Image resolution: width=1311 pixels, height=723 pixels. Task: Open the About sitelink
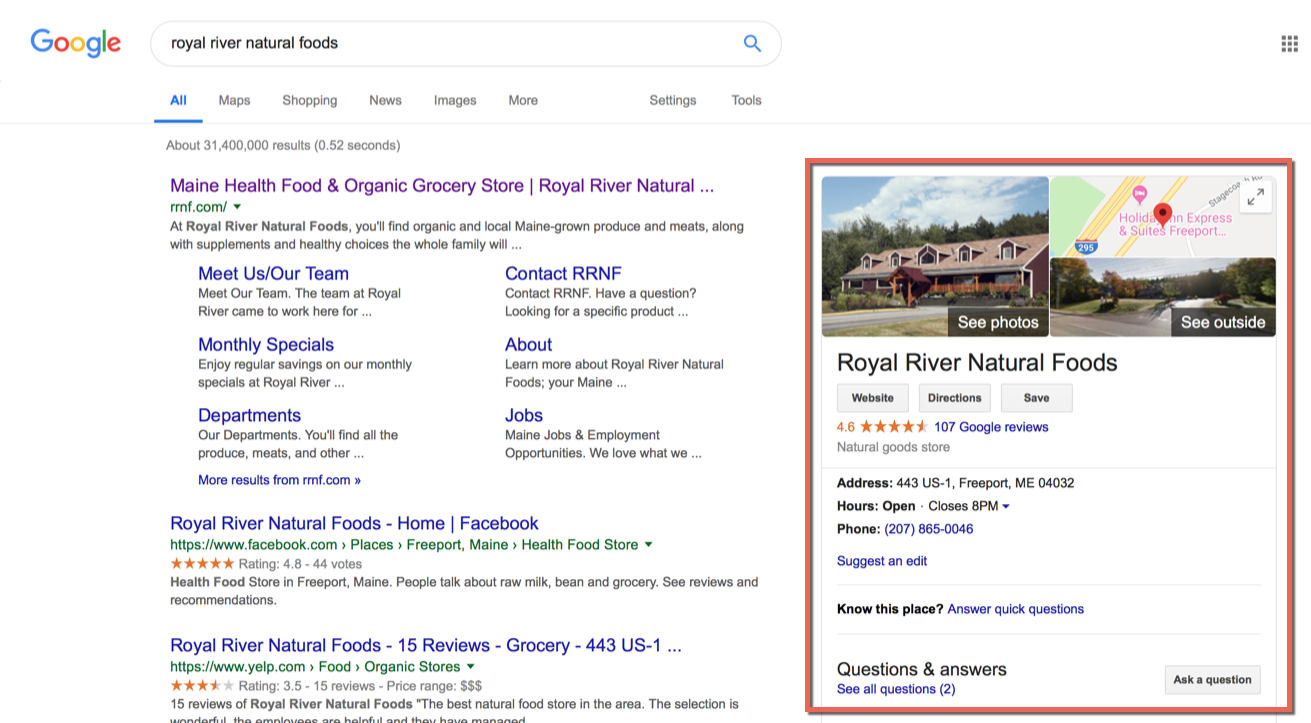529,345
